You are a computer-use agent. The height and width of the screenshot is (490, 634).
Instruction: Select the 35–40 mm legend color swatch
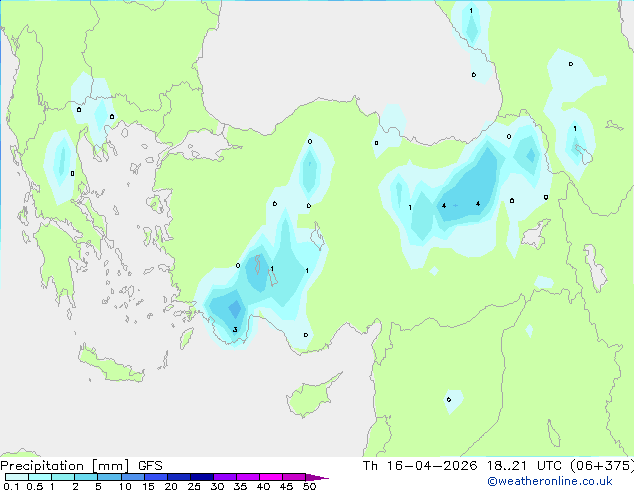pyautogui.click(x=248, y=477)
